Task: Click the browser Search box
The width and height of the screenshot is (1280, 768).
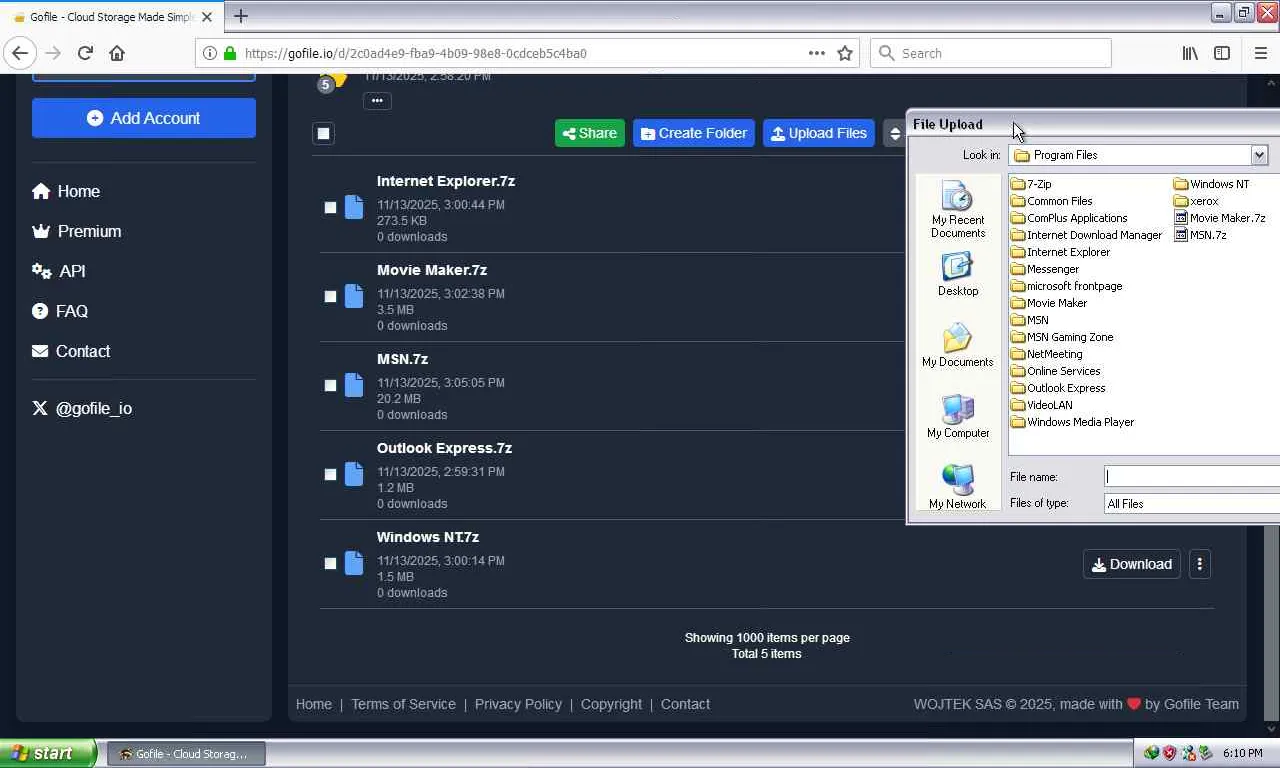Action: [x=990, y=53]
